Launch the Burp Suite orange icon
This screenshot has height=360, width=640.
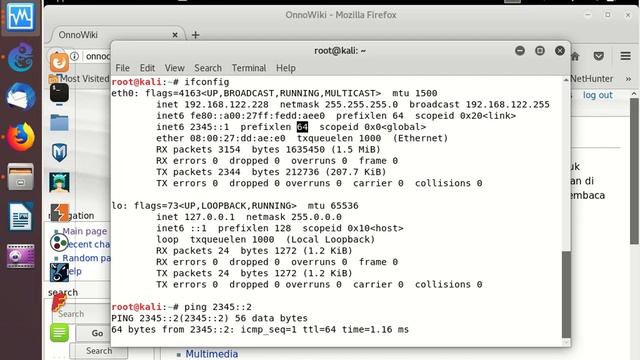(60, 213)
